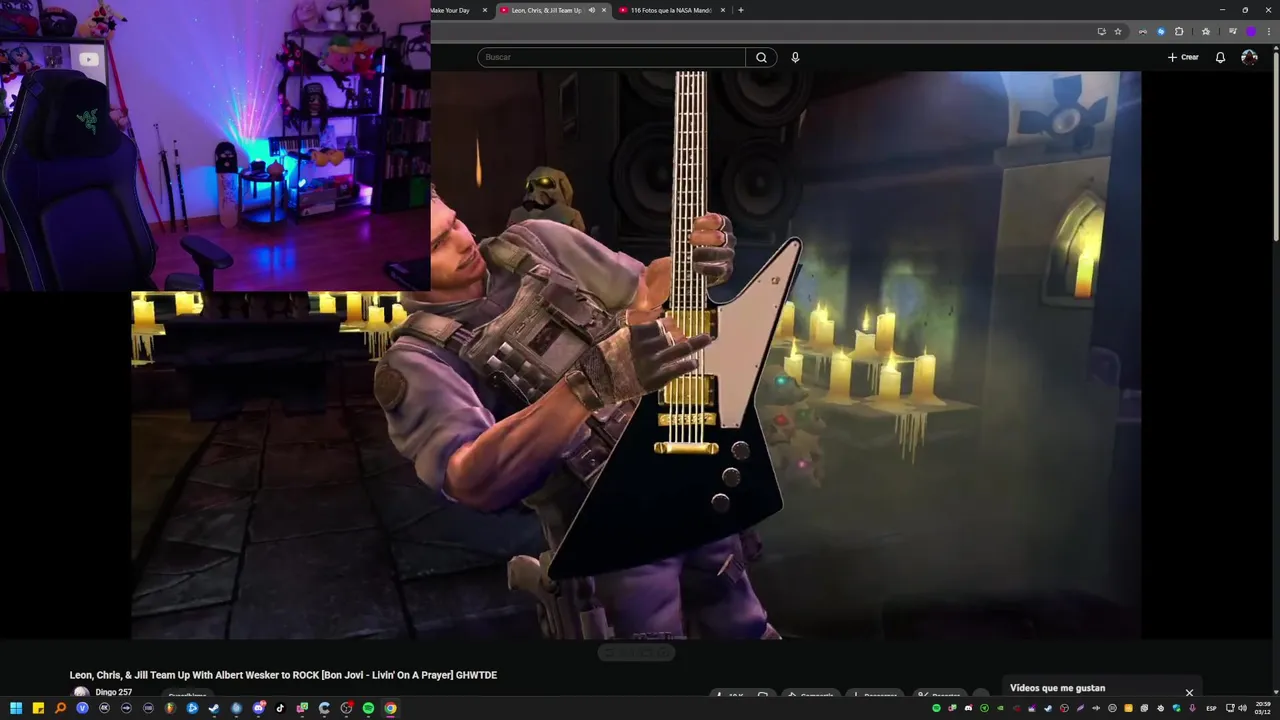Open a new browser tab
Image resolution: width=1280 pixels, height=720 pixels.
click(740, 10)
